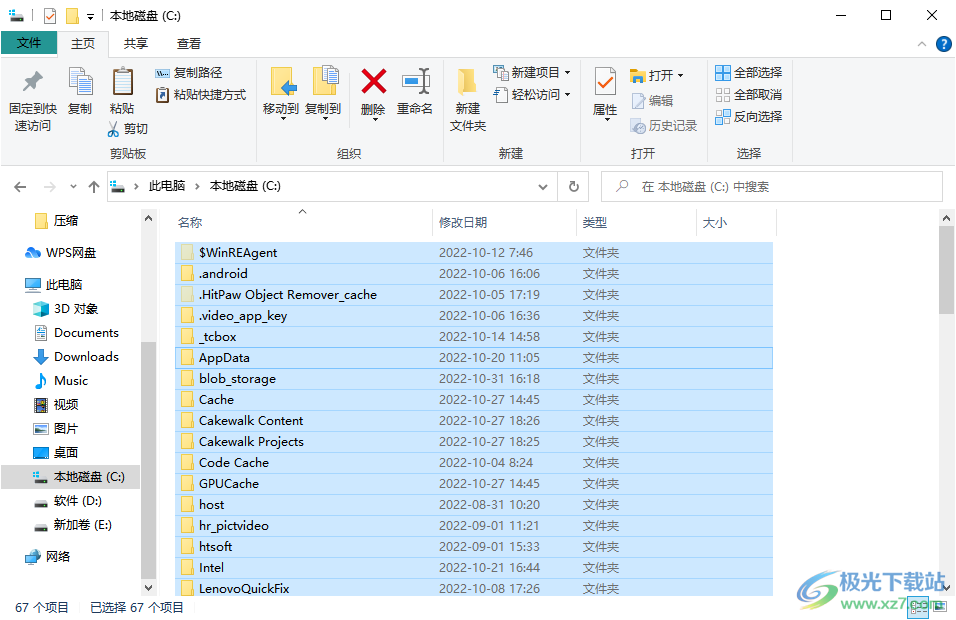Switch to the View (查看) ribbon tab
This screenshot has width=956, height=620.
(x=188, y=44)
